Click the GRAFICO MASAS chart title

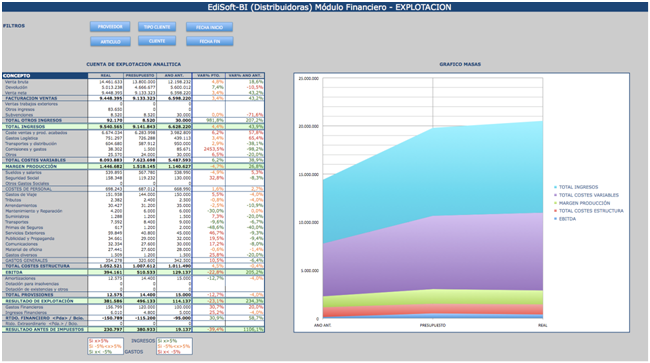(460, 64)
